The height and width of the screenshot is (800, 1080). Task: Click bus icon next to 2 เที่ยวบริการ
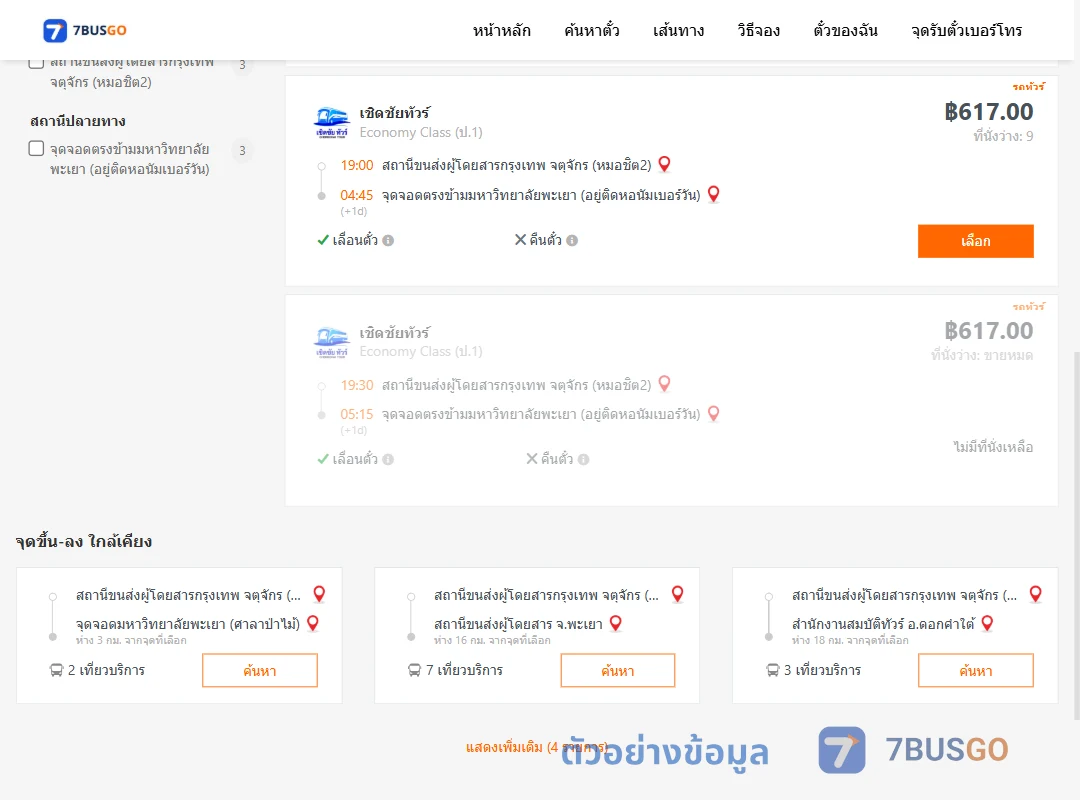[56, 670]
